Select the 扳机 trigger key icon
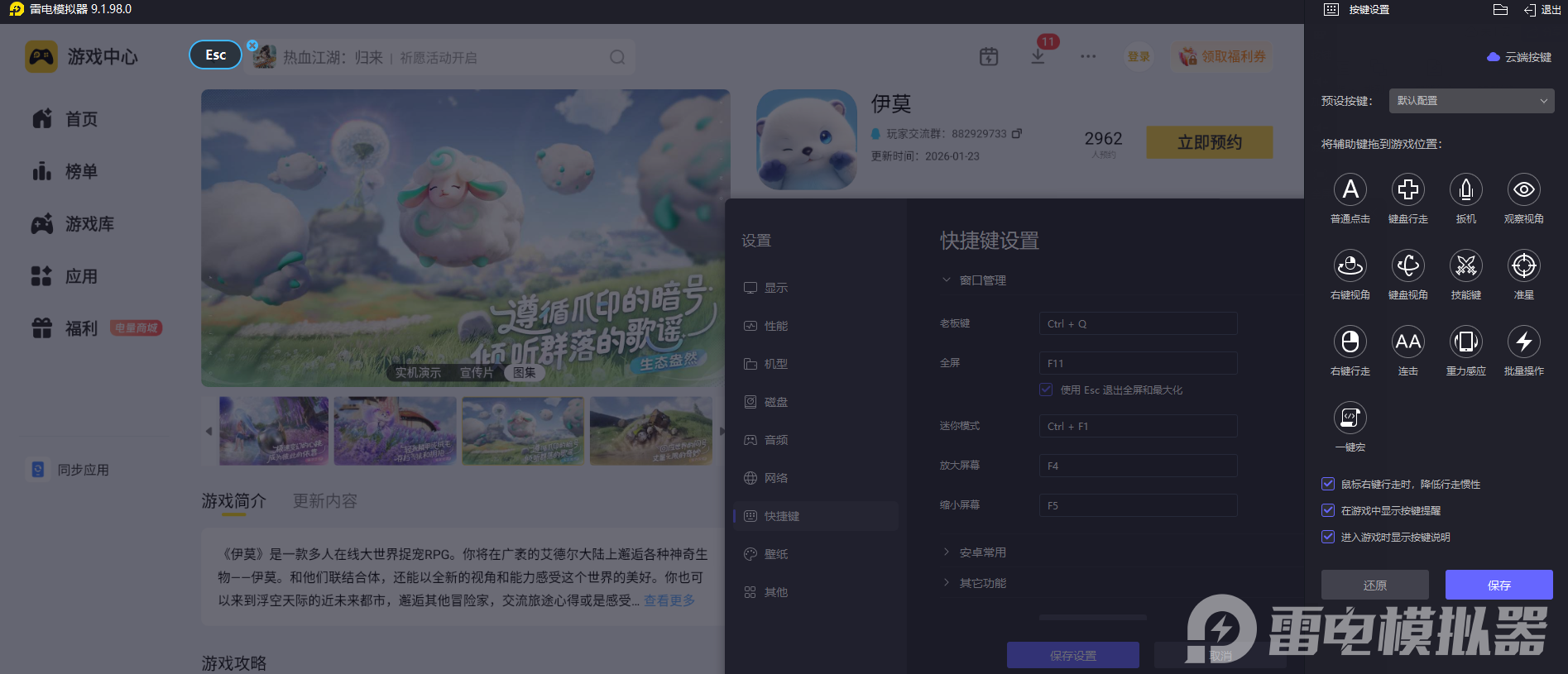 tap(1466, 189)
